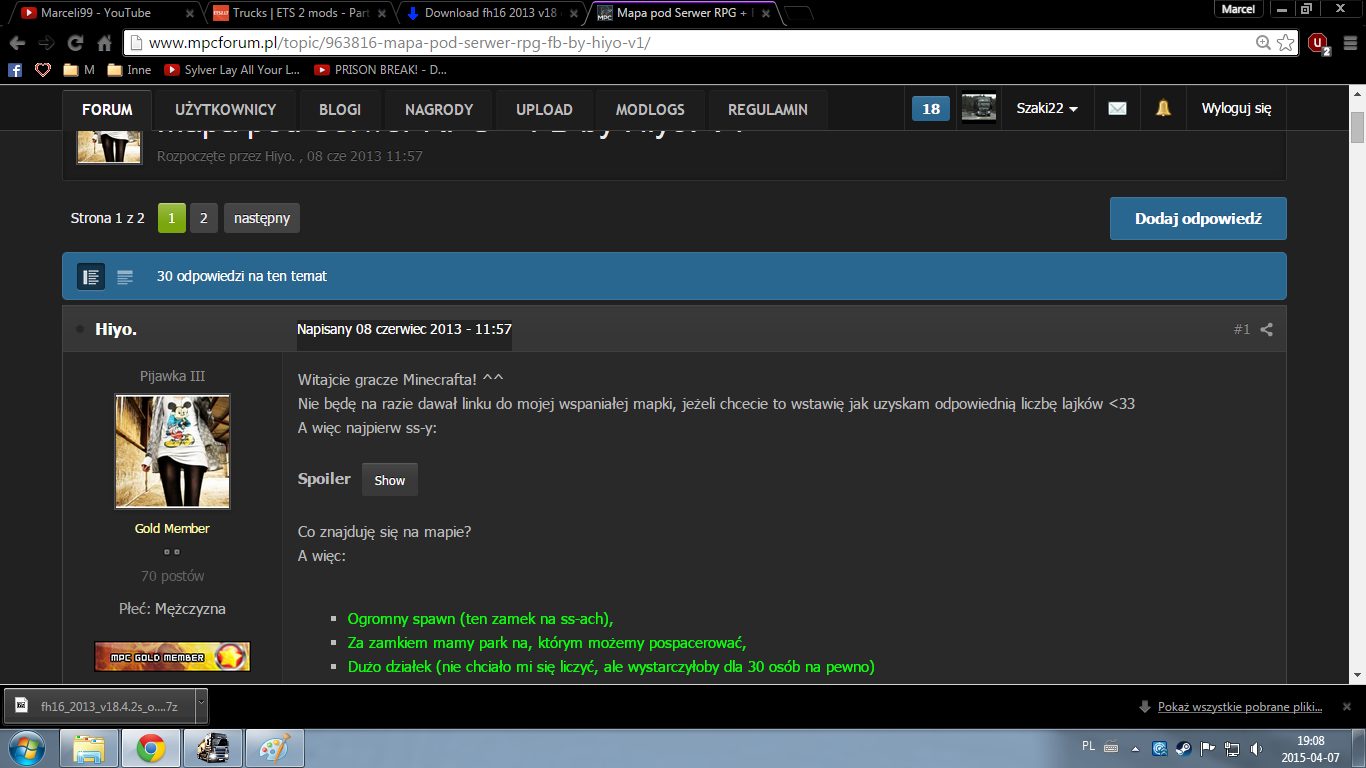
Task: Open the Szaki22 user avatar thumbnail
Action: coord(978,109)
